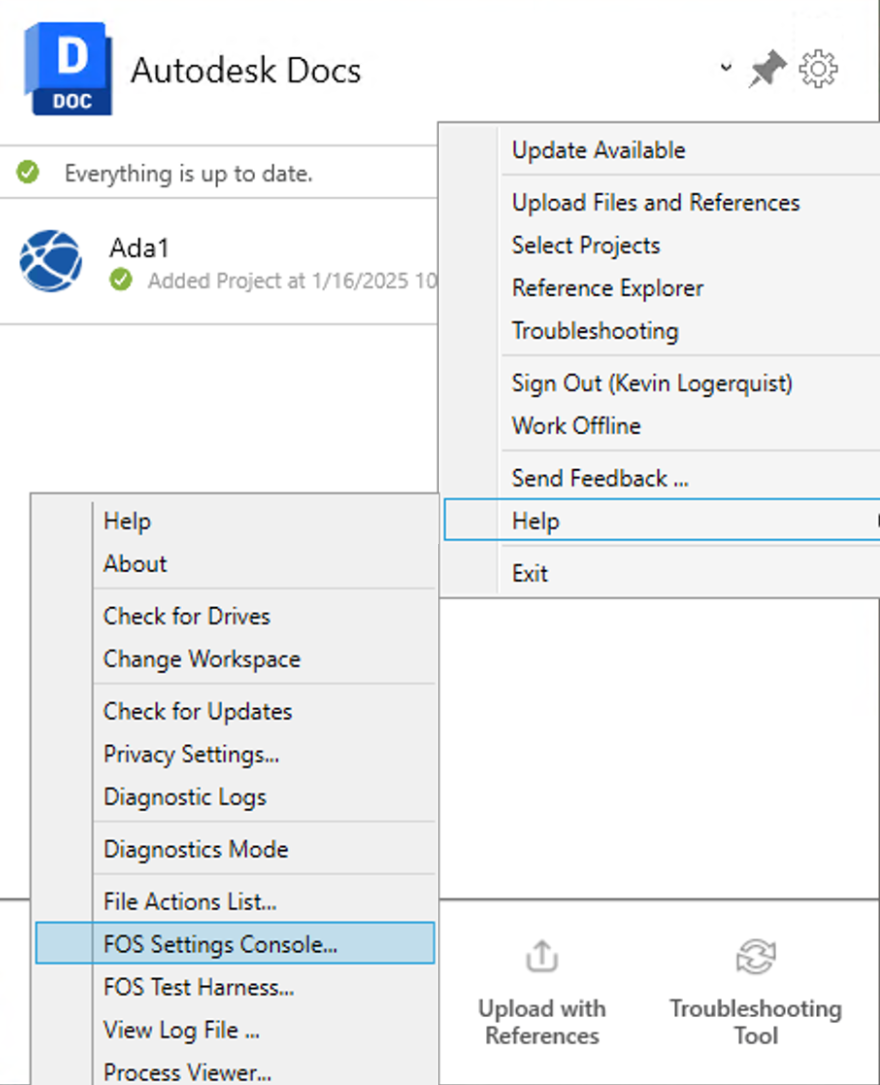Screen dimensions: 880x1085
Task: Open settings with the gear icon
Action: click(818, 68)
